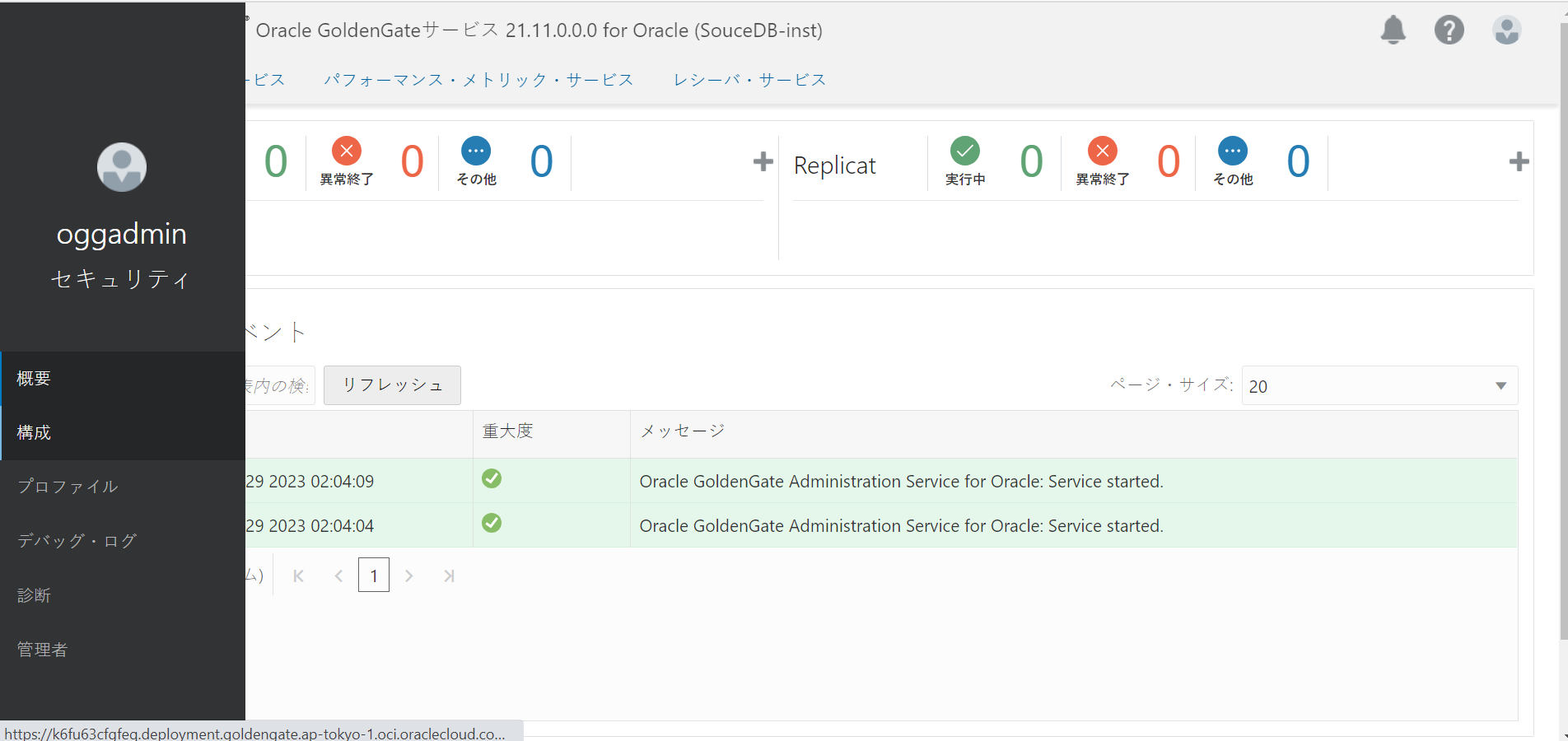Click the status check icon for 02:04:04 event
The image size is (1568, 741).
492,523
